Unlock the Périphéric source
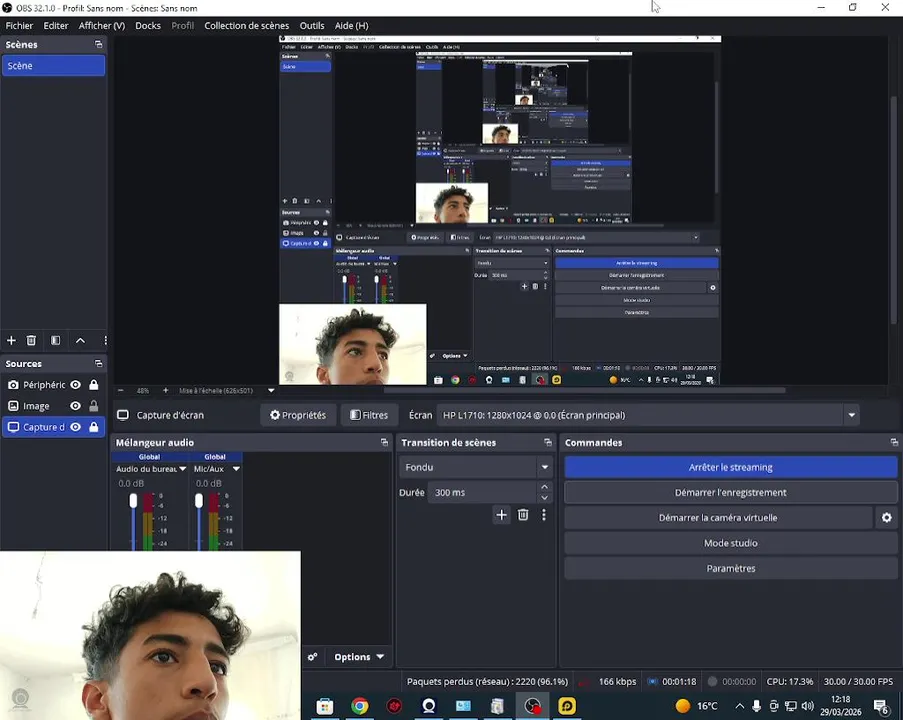Screen dimensions: 903x720 pos(93,385)
